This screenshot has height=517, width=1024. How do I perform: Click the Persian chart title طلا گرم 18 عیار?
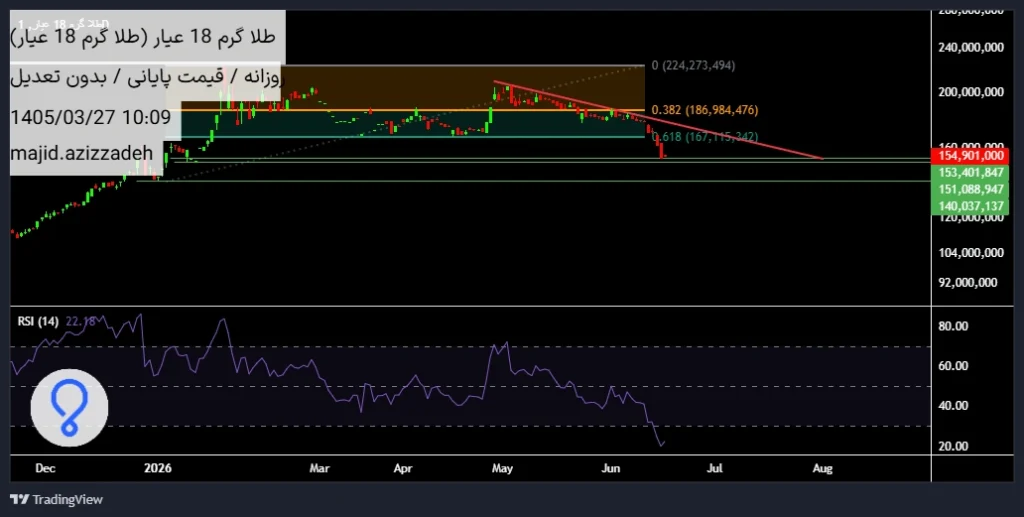click(x=143, y=37)
